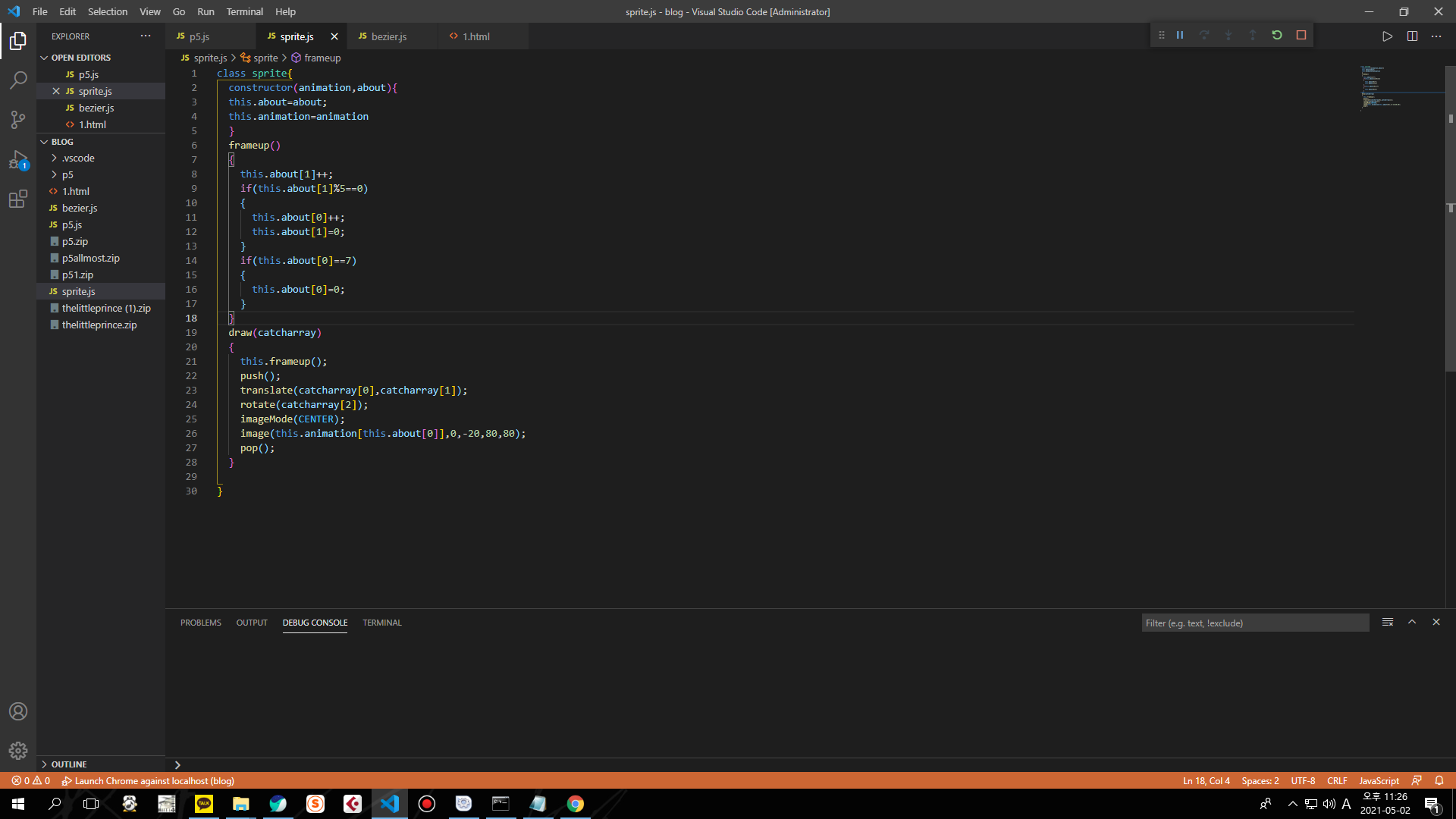Viewport: 1456px width, 819px height.
Task: Open Source Control view
Action: (18, 120)
